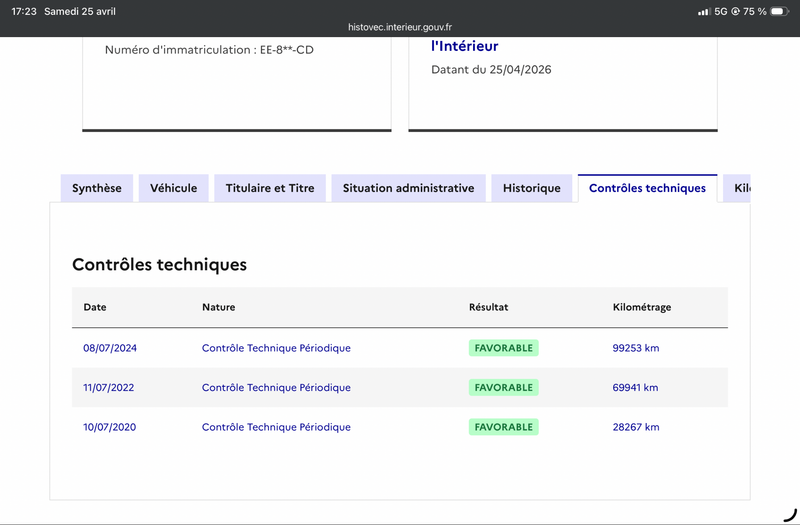Click the 99253 km mileage value
Screen dimensions: 800x525
[636, 348]
